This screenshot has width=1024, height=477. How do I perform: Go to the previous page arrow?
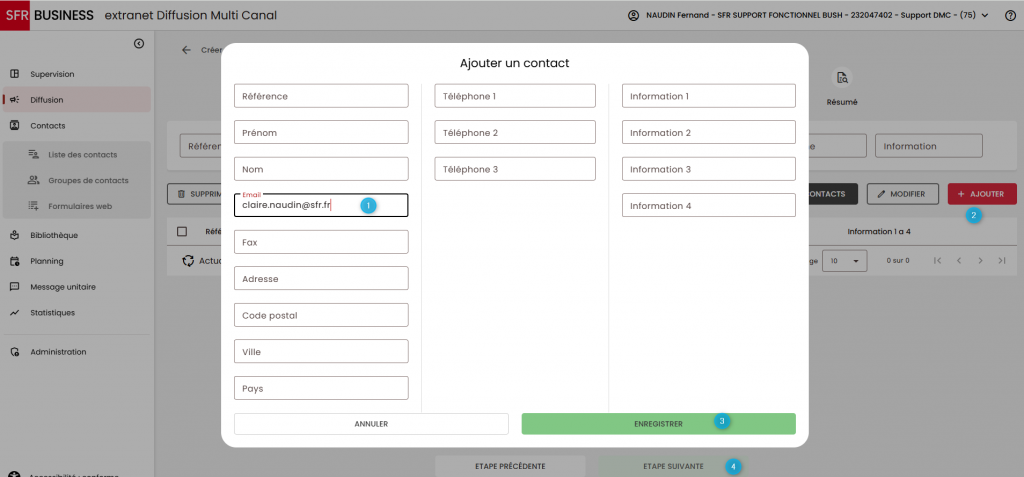pos(959,261)
